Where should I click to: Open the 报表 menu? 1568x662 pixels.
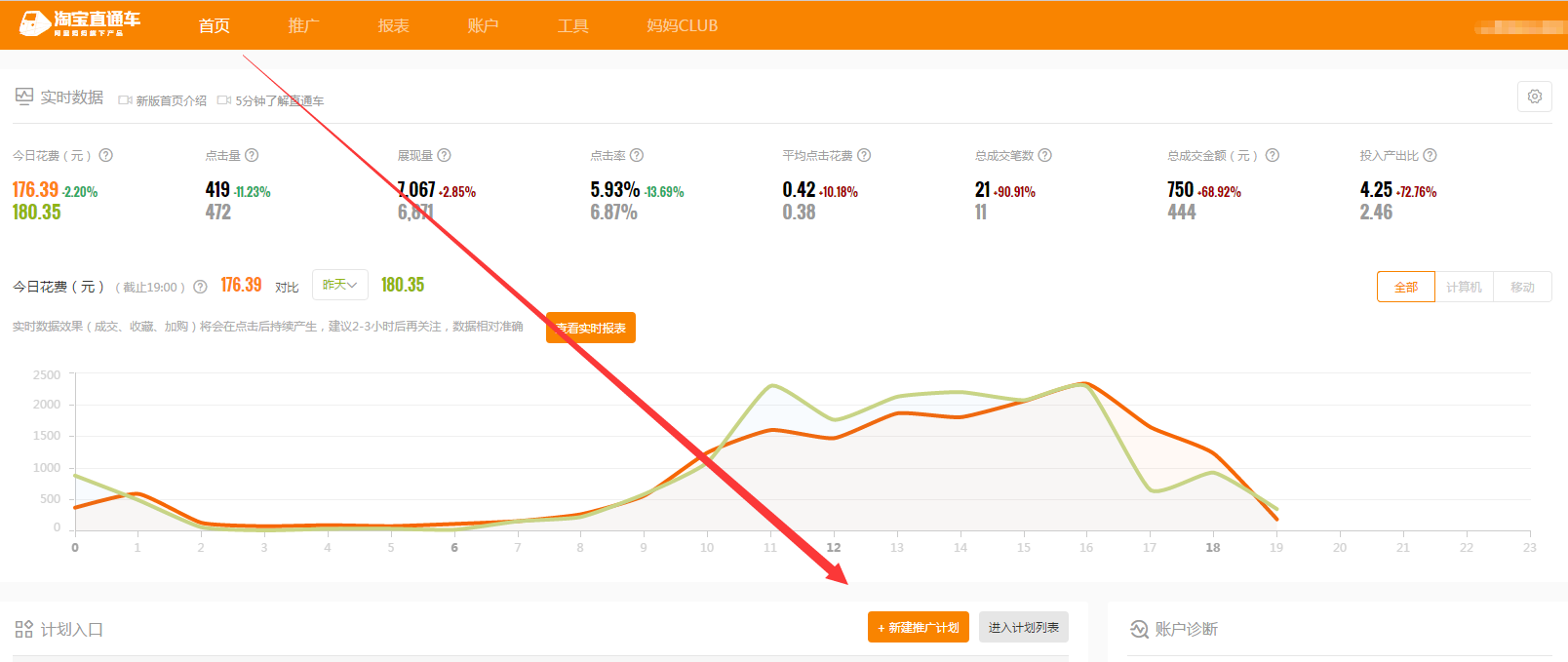[393, 25]
